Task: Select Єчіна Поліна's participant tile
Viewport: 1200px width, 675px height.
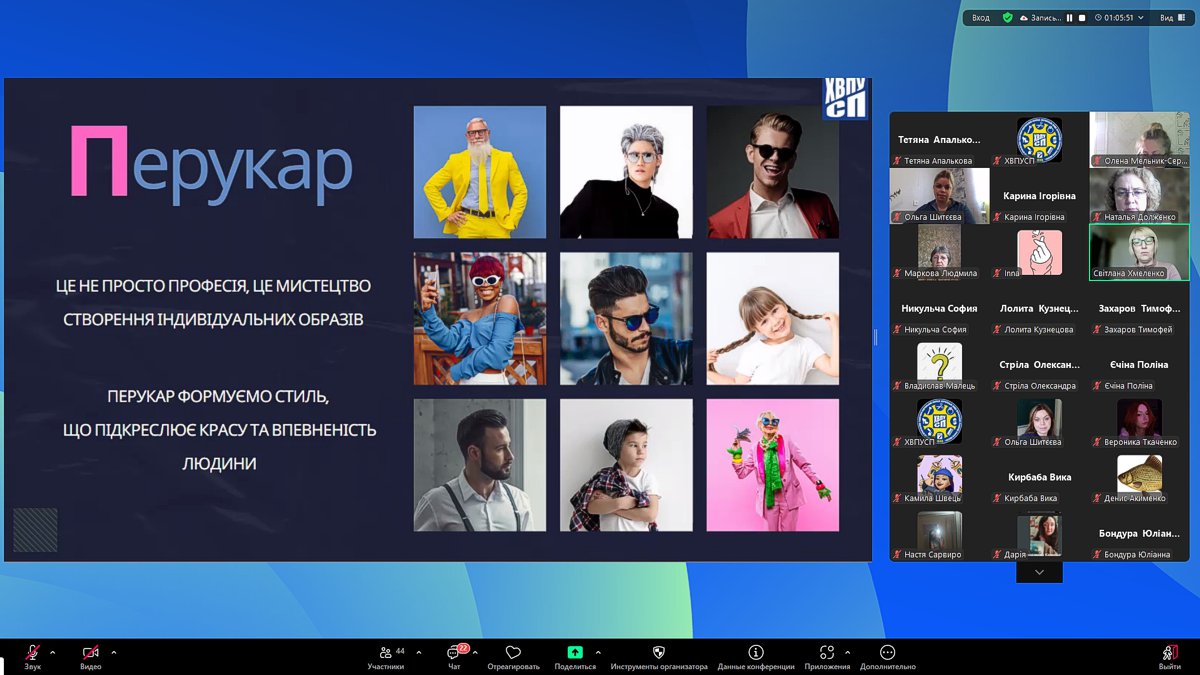Action: (1139, 365)
